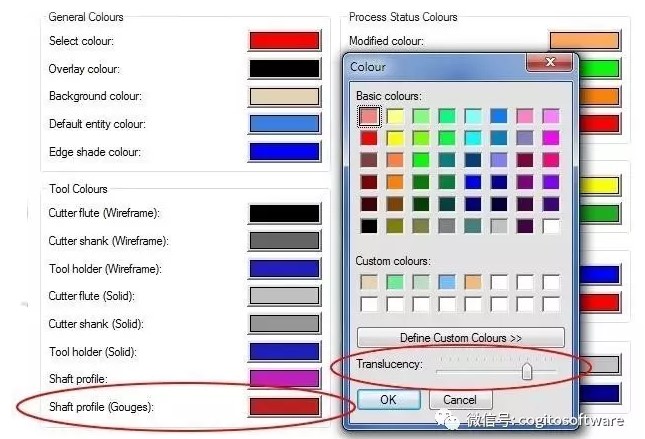Choose brown in fifth basic colour row
645x439 pixels.
click(395, 204)
